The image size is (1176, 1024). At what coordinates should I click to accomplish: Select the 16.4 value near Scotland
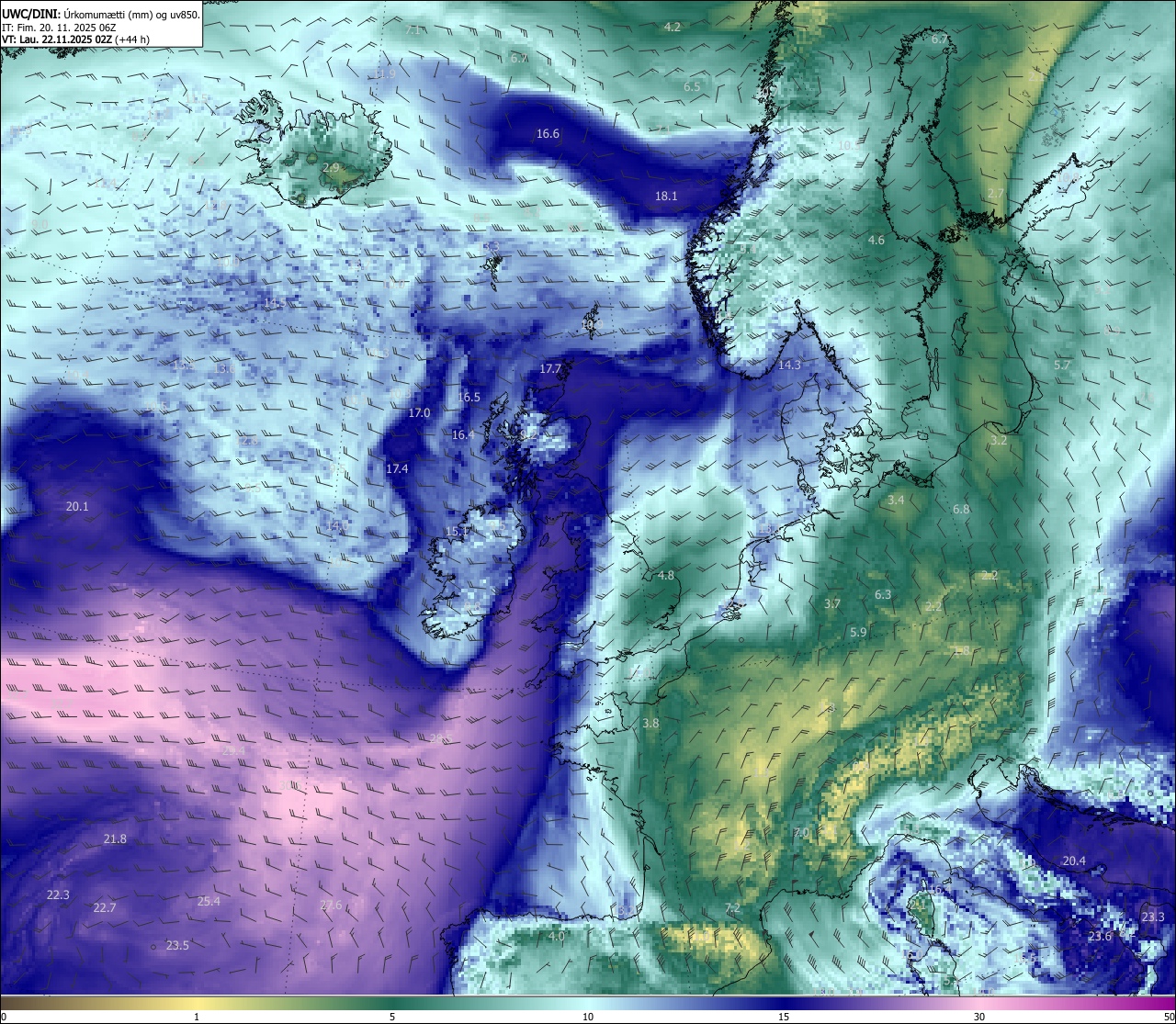463,435
